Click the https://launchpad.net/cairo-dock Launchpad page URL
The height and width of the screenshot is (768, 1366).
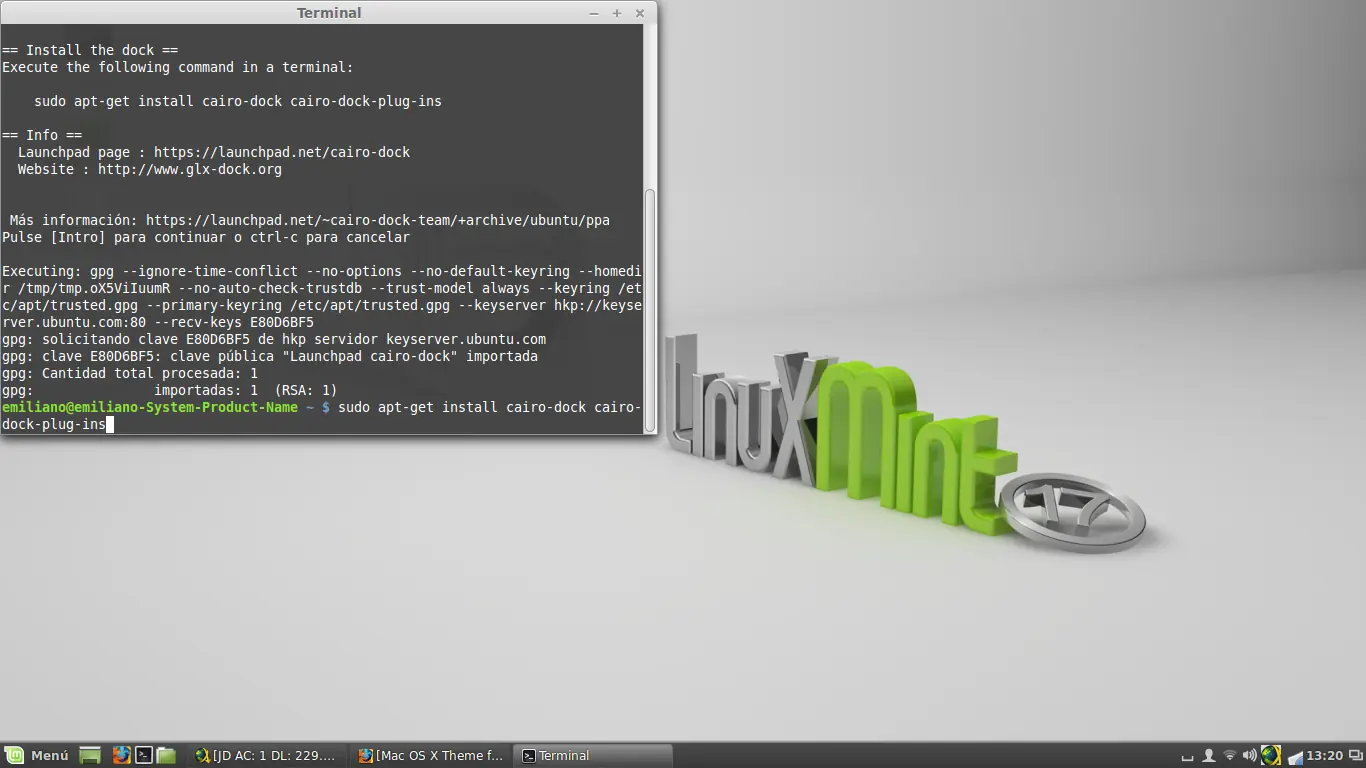282,152
